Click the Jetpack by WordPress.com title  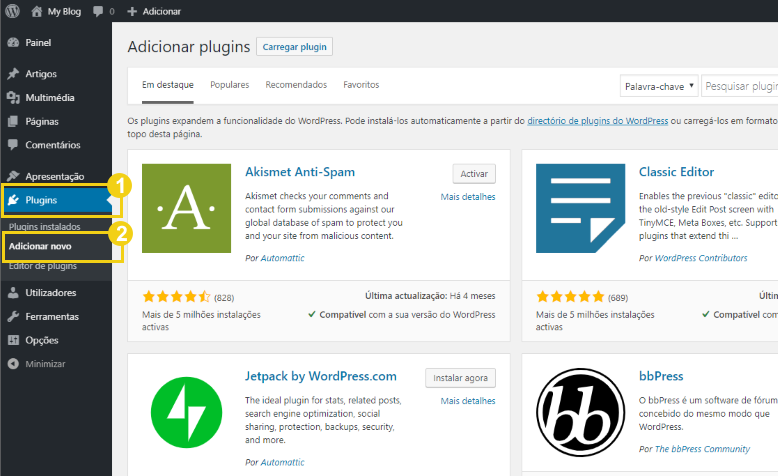321,376
